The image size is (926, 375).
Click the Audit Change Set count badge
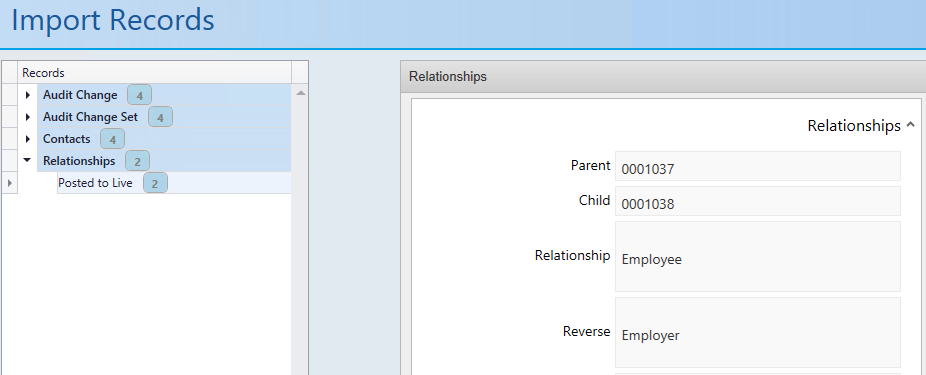160,117
